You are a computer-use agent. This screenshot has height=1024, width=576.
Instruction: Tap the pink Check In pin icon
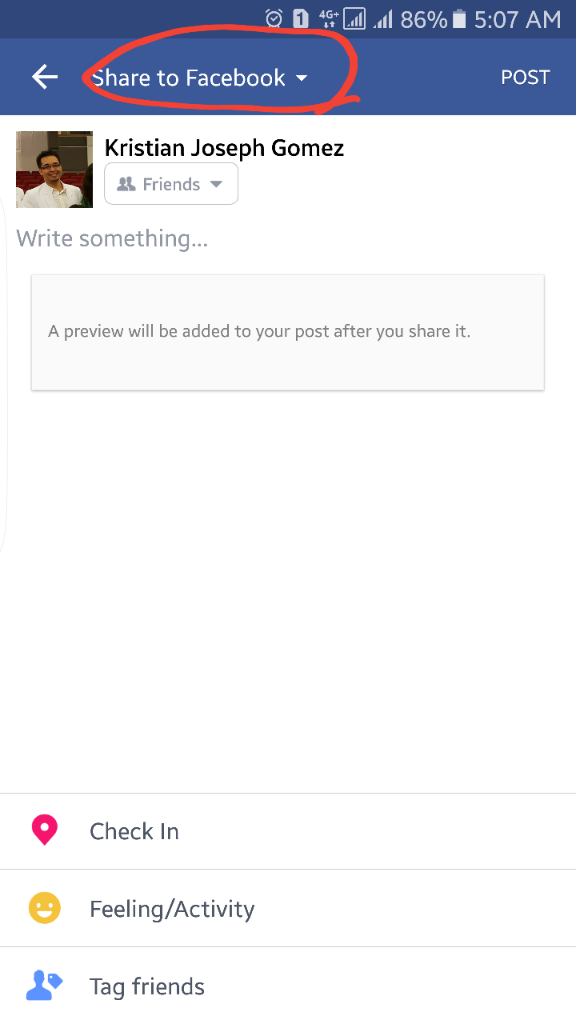[44, 830]
